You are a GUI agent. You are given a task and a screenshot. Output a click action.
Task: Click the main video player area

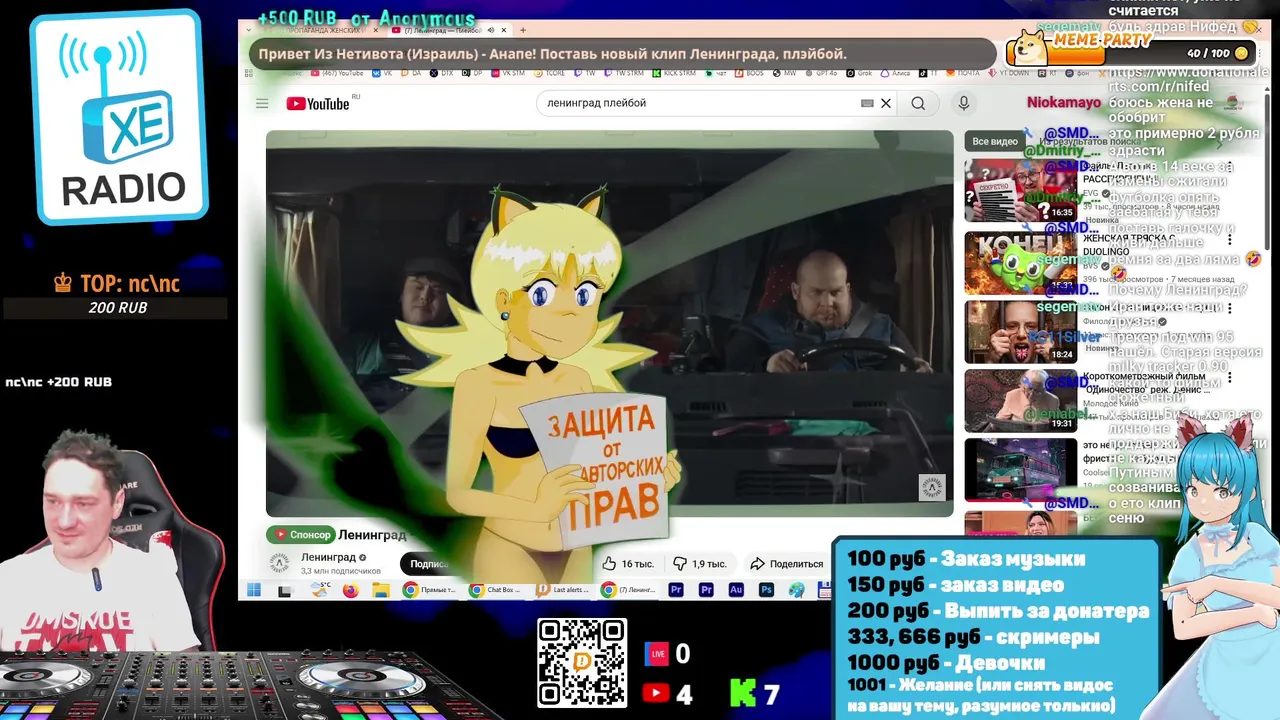coord(610,323)
